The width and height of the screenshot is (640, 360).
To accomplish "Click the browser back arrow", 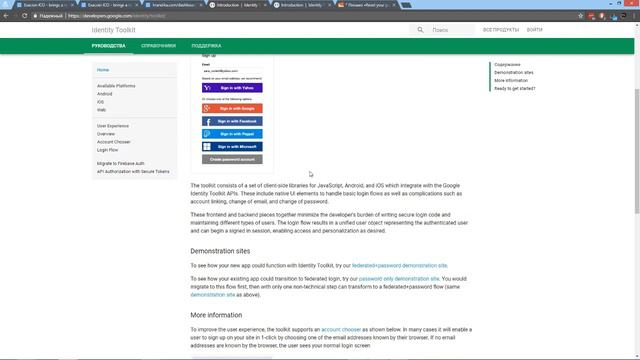I will tap(6, 16).
